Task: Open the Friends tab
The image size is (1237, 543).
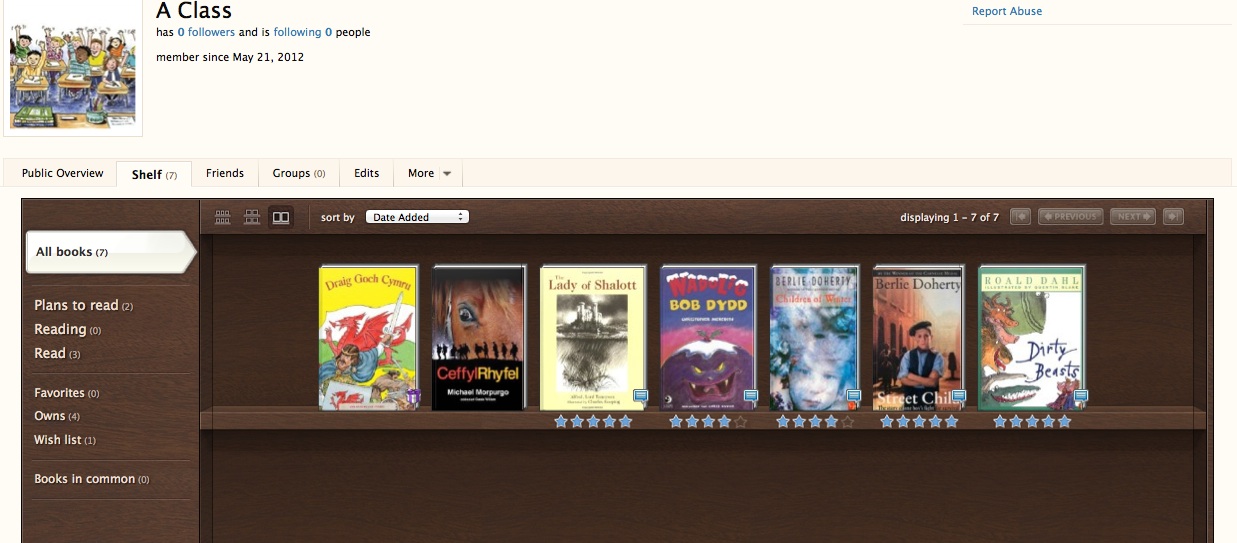Action: pyautogui.click(x=225, y=173)
